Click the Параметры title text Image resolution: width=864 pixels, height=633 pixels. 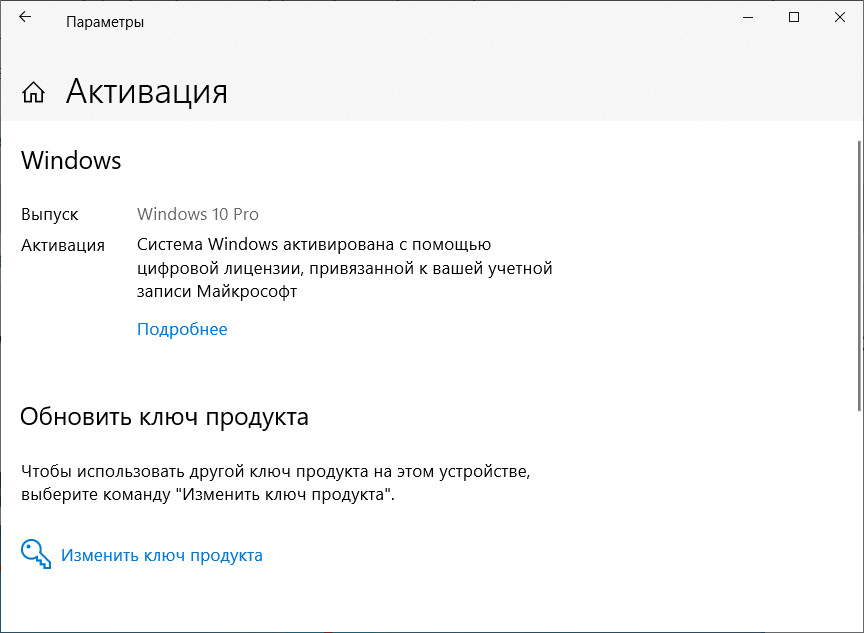[105, 22]
